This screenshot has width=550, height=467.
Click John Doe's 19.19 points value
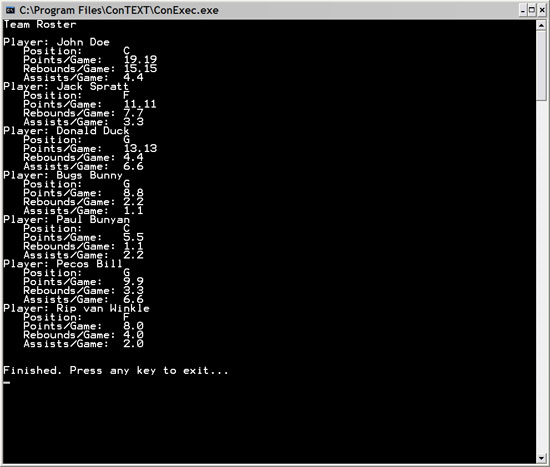[x=140, y=60]
